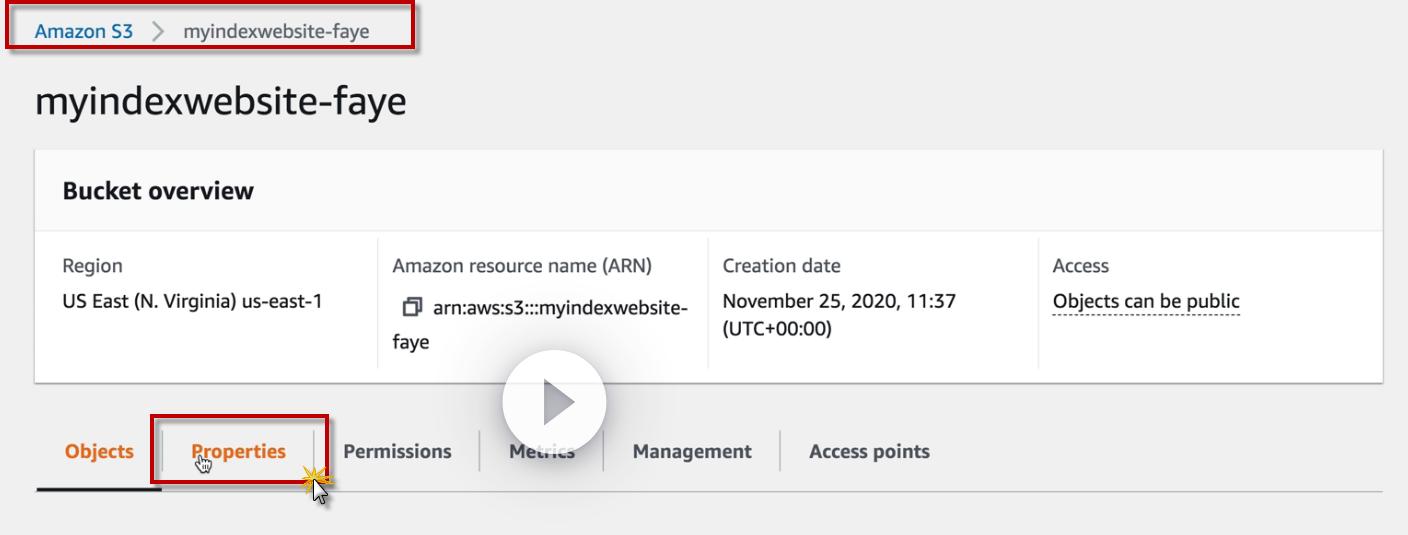Screen dimensions: 1408x535
Task: Switch to the Properties tab
Action: click(x=239, y=451)
